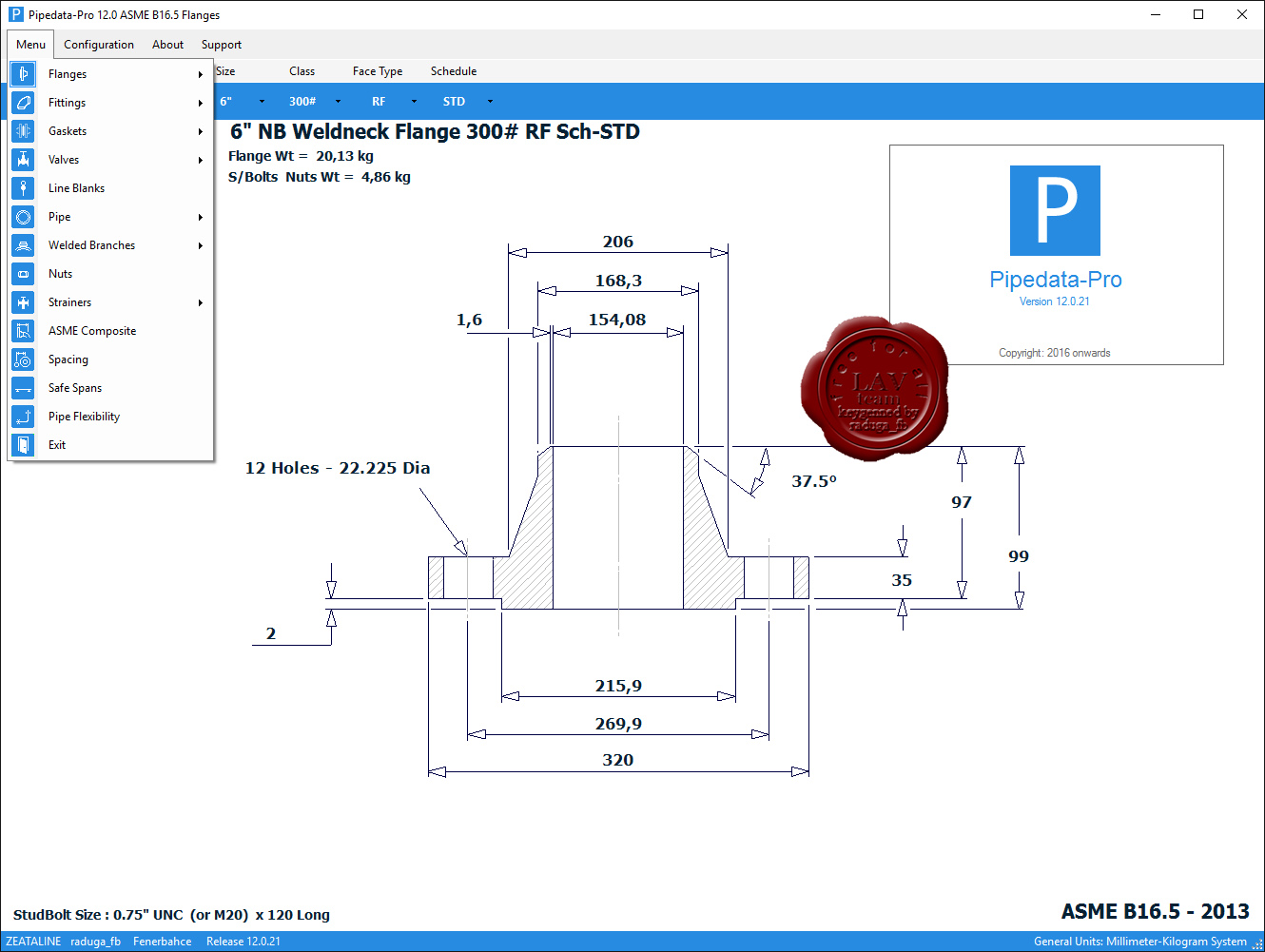Expand the Flanges submenu arrow
The height and width of the screenshot is (952, 1265).
coord(201,74)
